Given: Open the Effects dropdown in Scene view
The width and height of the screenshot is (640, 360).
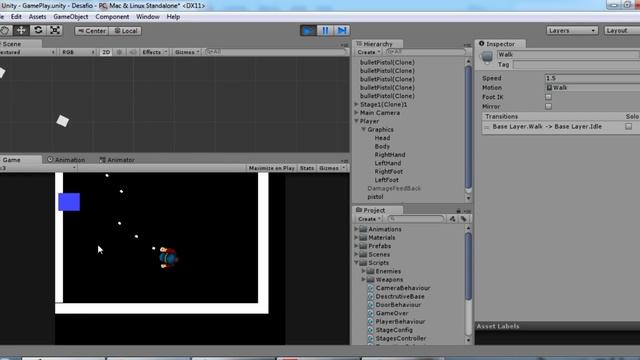Looking at the screenshot, I should (154, 52).
